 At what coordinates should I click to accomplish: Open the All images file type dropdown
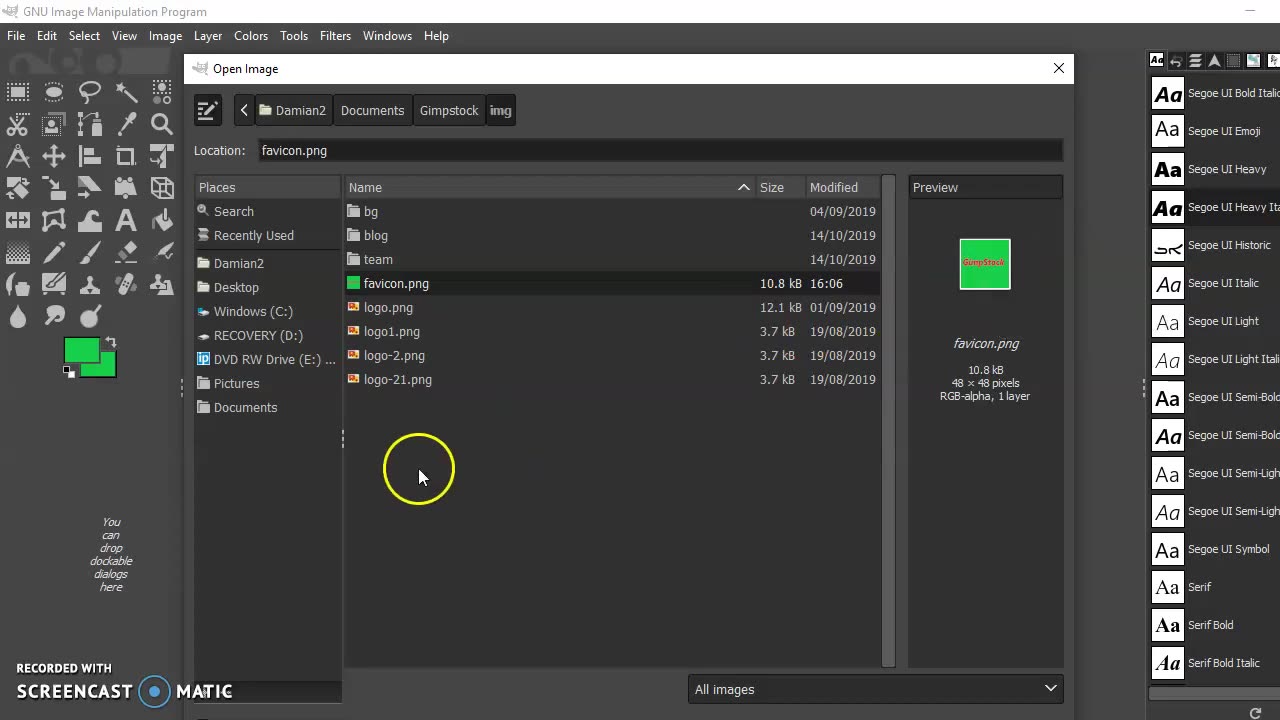pyautogui.click(x=876, y=689)
